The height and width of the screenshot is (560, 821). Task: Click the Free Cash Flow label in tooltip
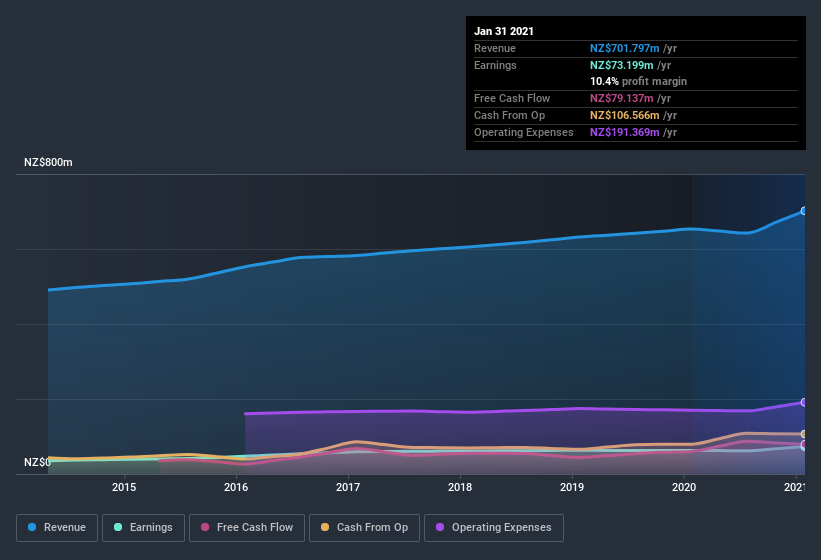[x=512, y=98]
